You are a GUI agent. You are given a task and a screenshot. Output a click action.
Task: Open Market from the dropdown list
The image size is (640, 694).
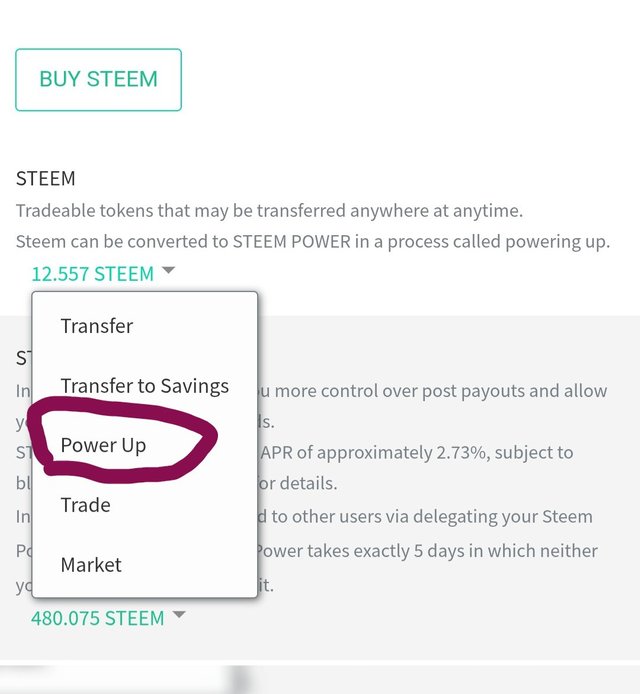point(91,565)
